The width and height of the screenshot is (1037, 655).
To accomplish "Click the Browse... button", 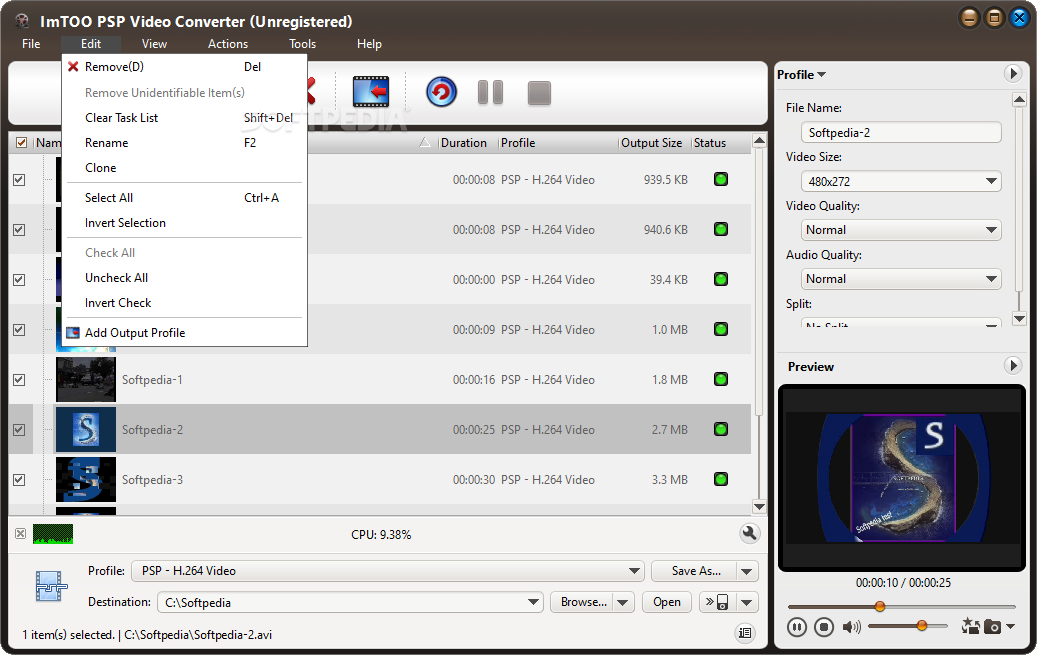I will pos(582,602).
